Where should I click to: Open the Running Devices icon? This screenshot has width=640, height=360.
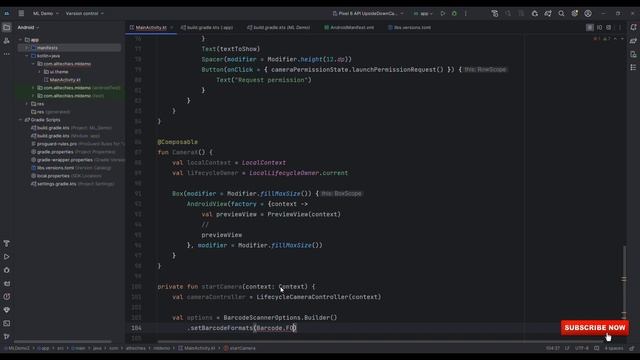click(x=633, y=67)
